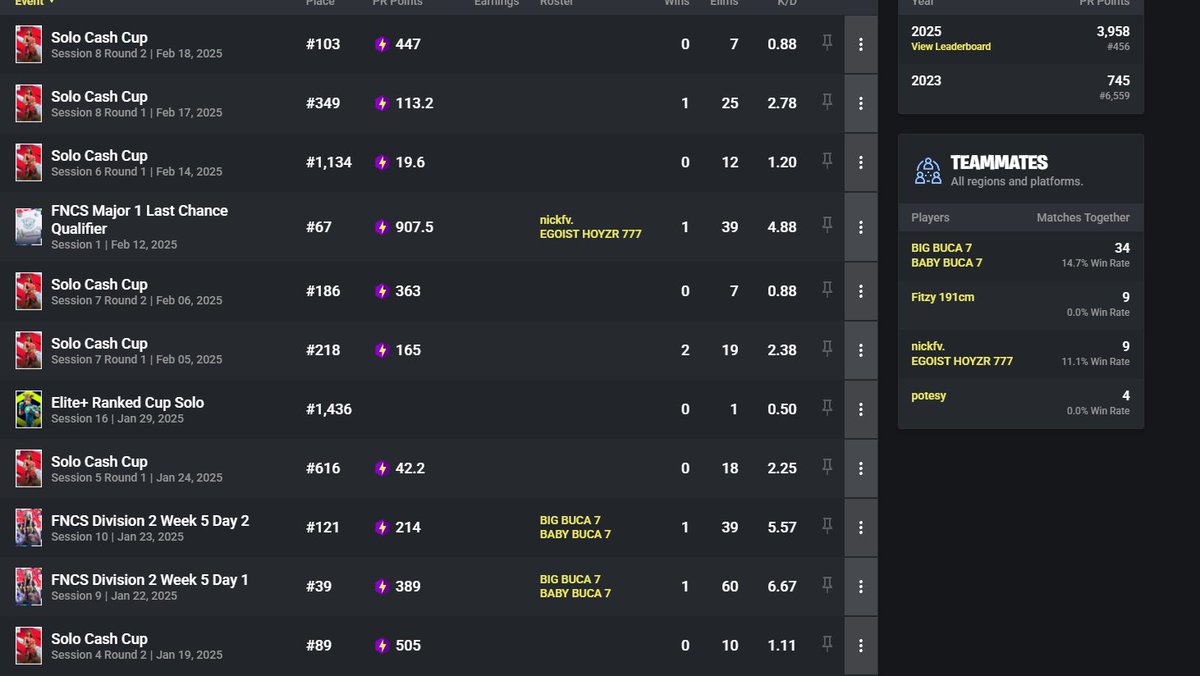Pin the FNCS Major 1 Last Chance Qualifier row
This screenshot has width=1200, height=676.
(827, 225)
